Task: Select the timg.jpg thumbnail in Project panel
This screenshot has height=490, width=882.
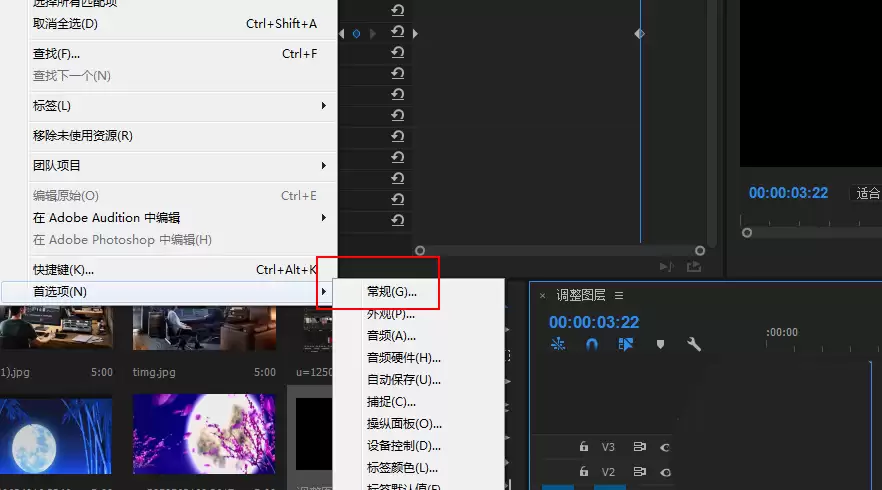Action: pos(204,328)
